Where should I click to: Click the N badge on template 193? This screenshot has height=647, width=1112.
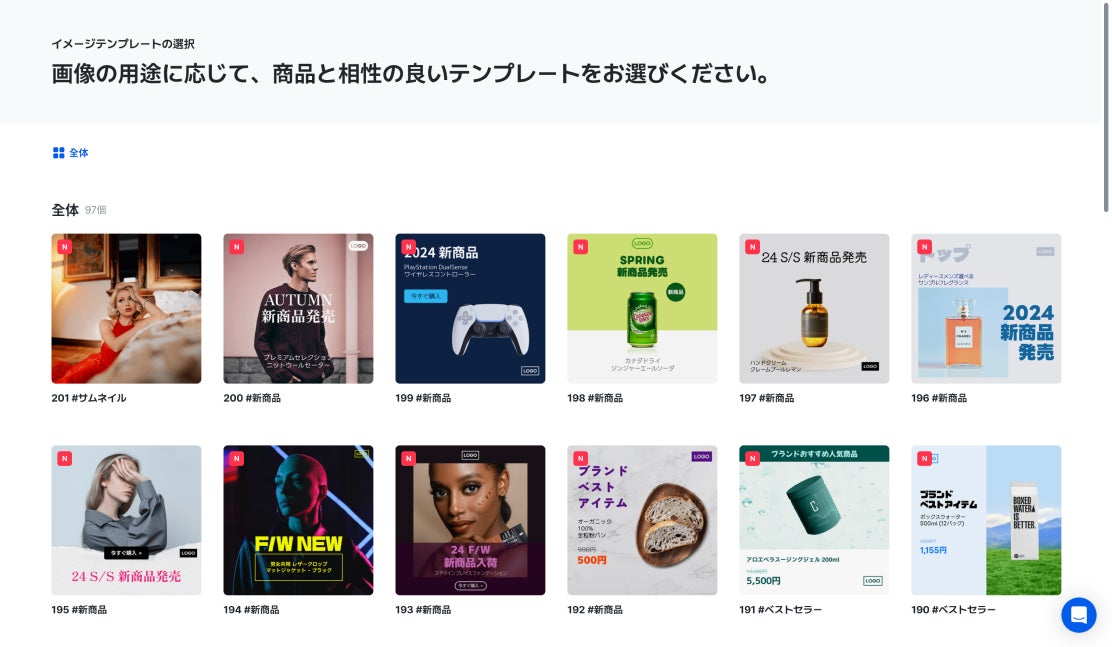click(408, 458)
